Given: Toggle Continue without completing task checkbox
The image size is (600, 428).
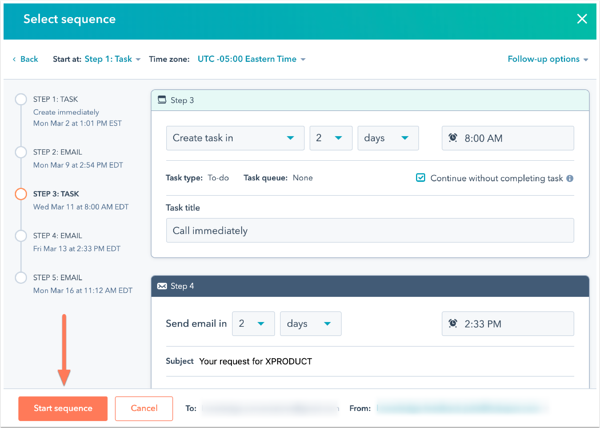Looking at the screenshot, I should pyautogui.click(x=420, y=178).
